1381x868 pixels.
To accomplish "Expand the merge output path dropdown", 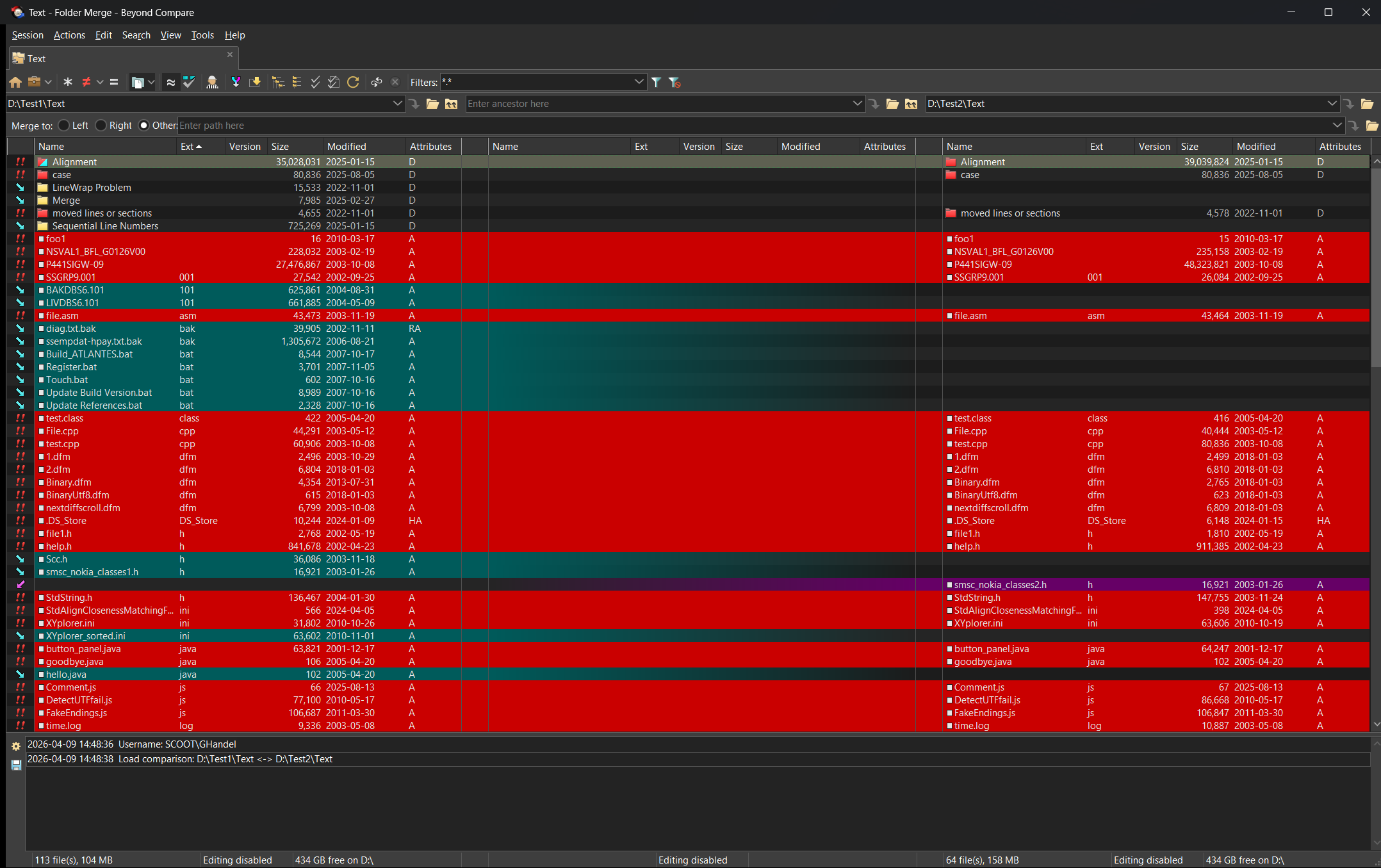I will [1337, 126].
